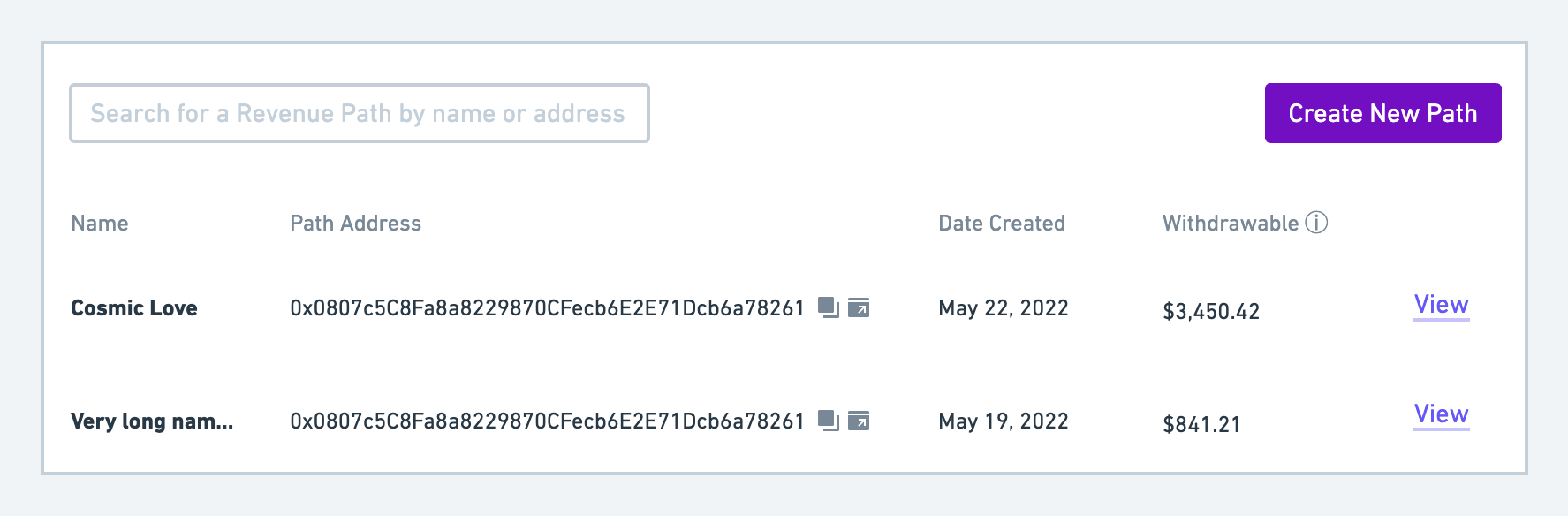
Task: Click the Cosmic Love address text
Action: point(548,308)
